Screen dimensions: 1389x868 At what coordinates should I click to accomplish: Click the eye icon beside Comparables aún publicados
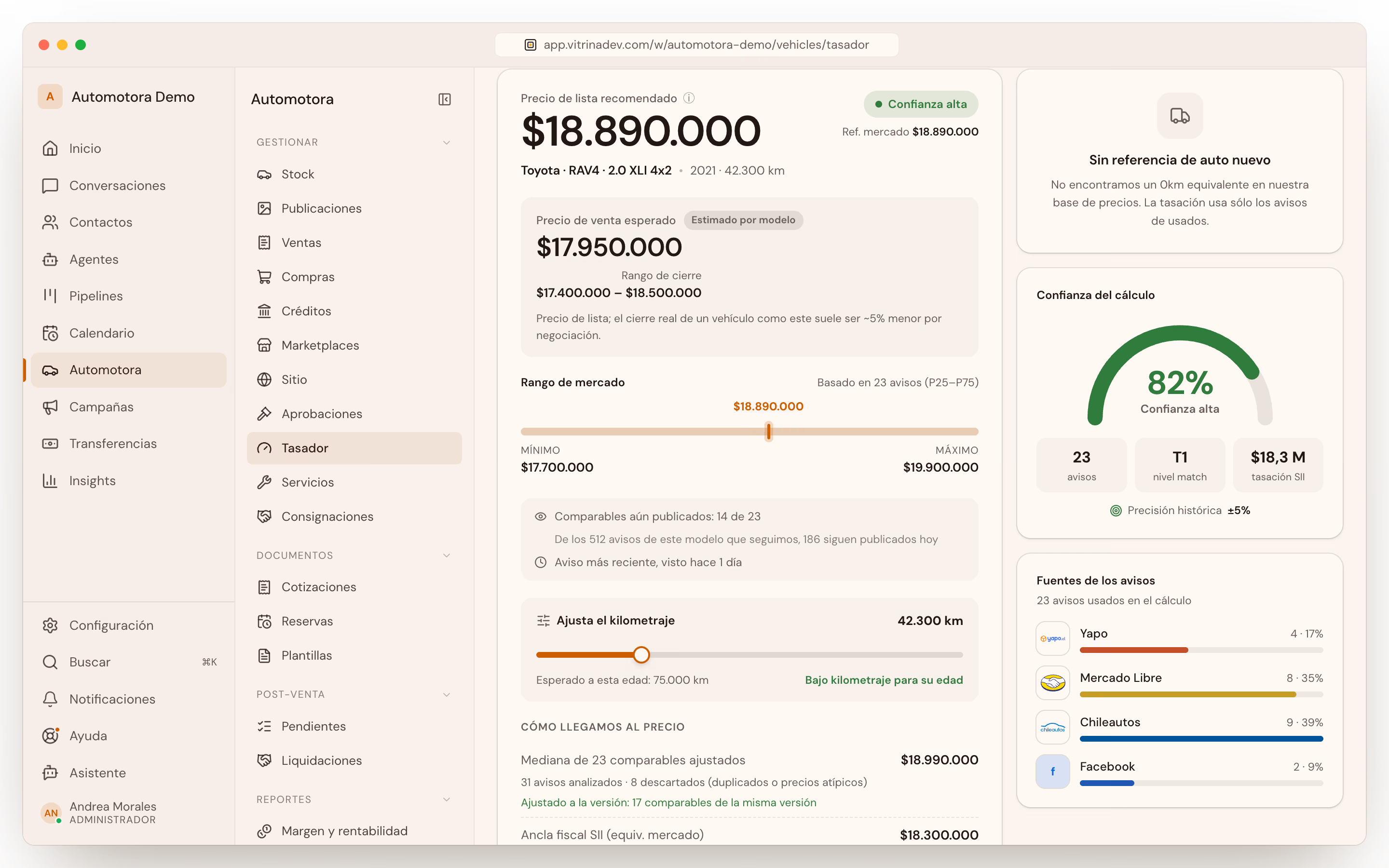click(540, 516)
